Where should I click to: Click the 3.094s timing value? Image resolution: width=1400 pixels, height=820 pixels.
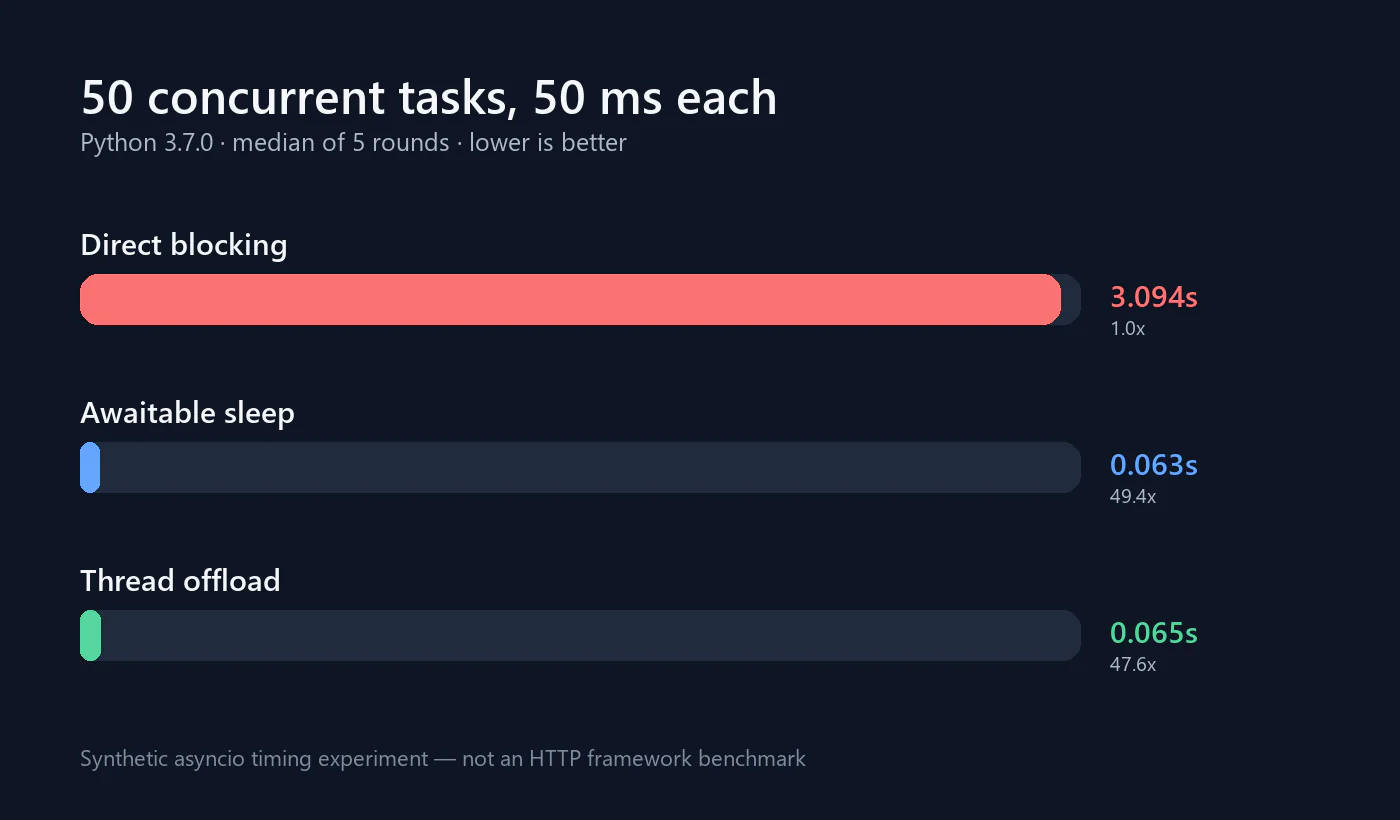[1154, 297]
